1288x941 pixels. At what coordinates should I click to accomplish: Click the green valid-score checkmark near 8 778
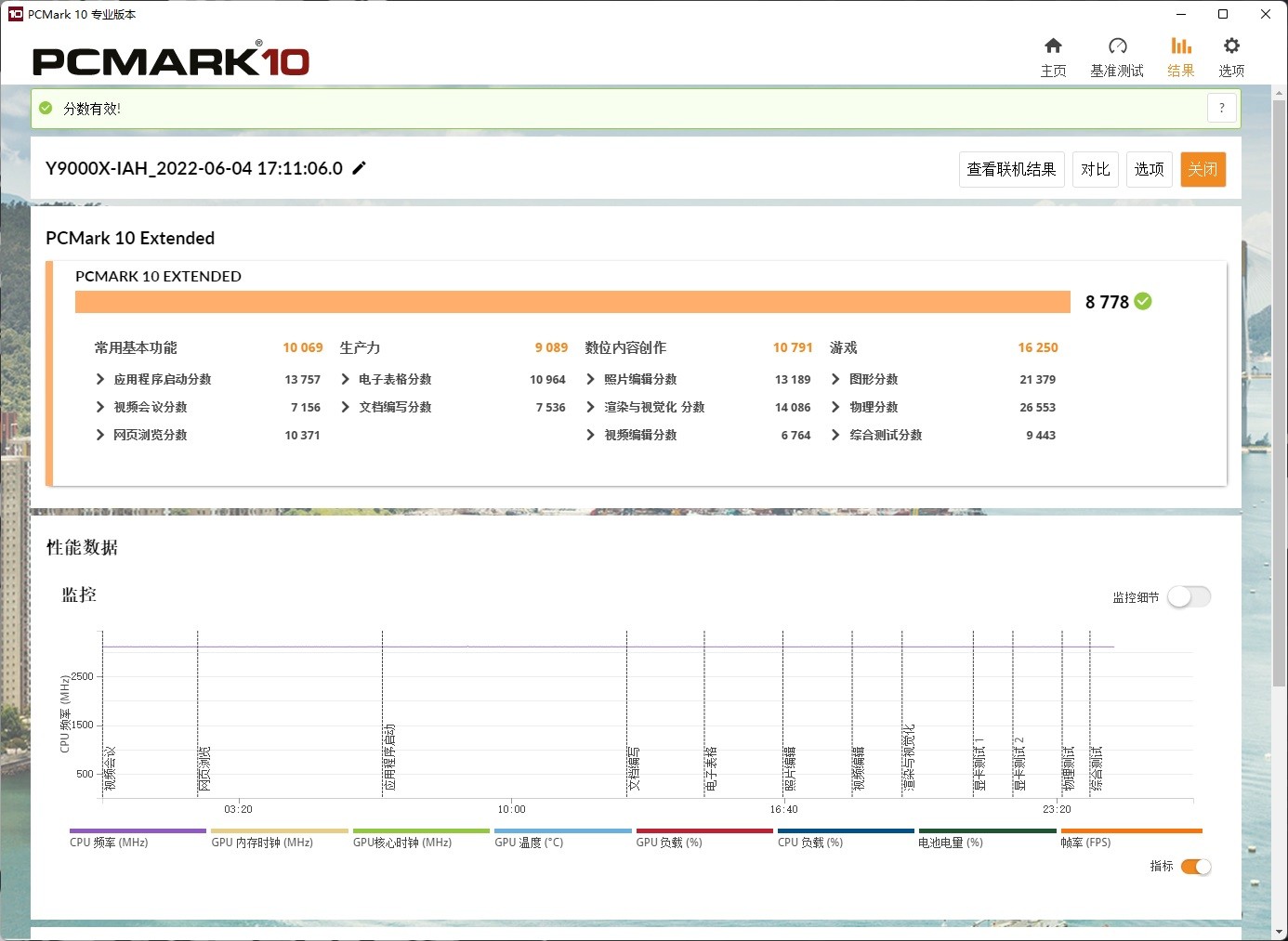pos(1143,301)
